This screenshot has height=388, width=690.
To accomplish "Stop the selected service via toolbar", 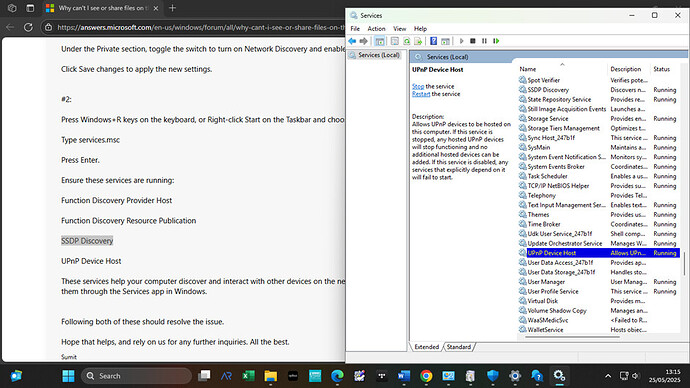I will click(473, 41).
